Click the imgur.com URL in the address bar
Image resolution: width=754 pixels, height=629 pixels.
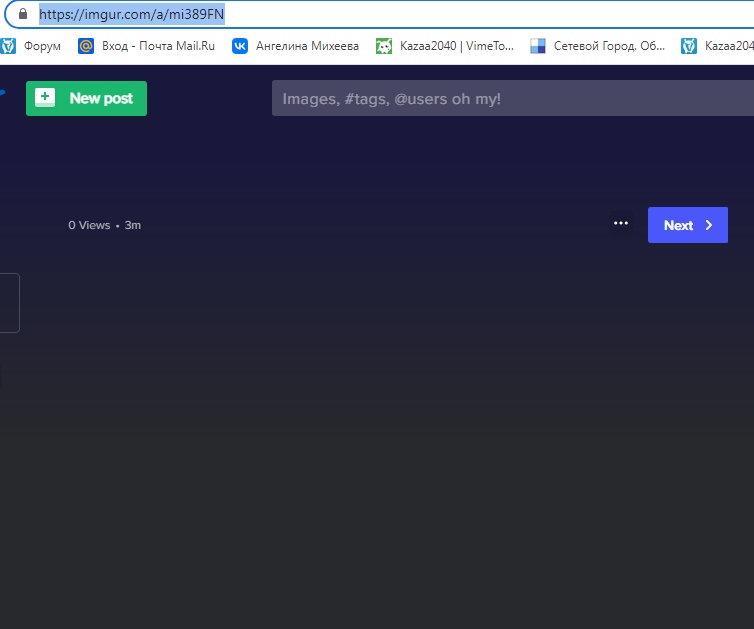131,15
